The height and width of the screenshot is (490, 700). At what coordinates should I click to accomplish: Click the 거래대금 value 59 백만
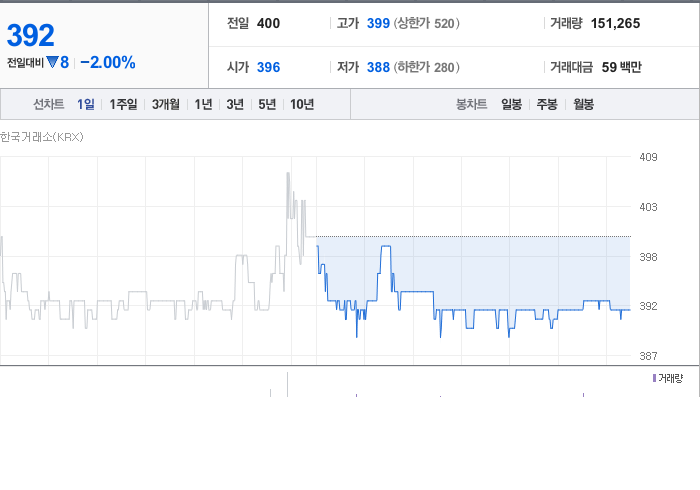pos(621,67)
